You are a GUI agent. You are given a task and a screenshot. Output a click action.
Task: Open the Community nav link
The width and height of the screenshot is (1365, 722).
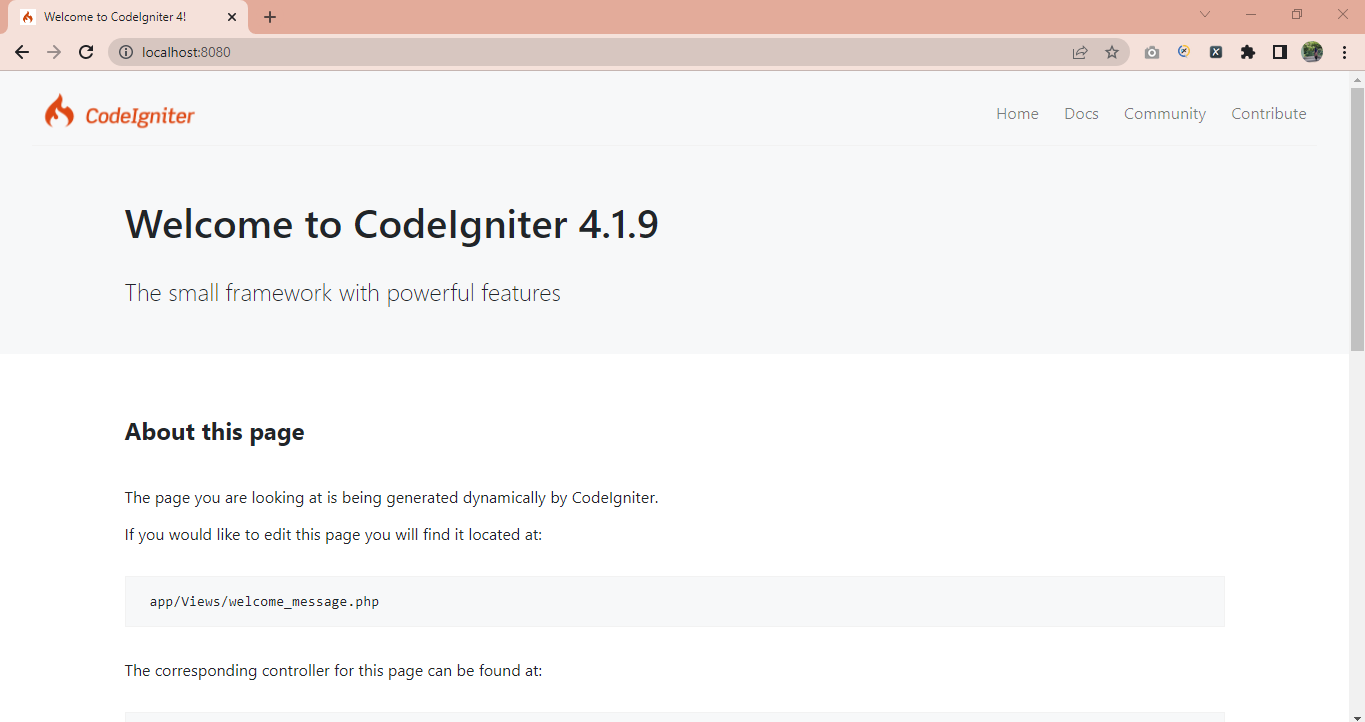pyautogui.click(x=1165, y=114)
